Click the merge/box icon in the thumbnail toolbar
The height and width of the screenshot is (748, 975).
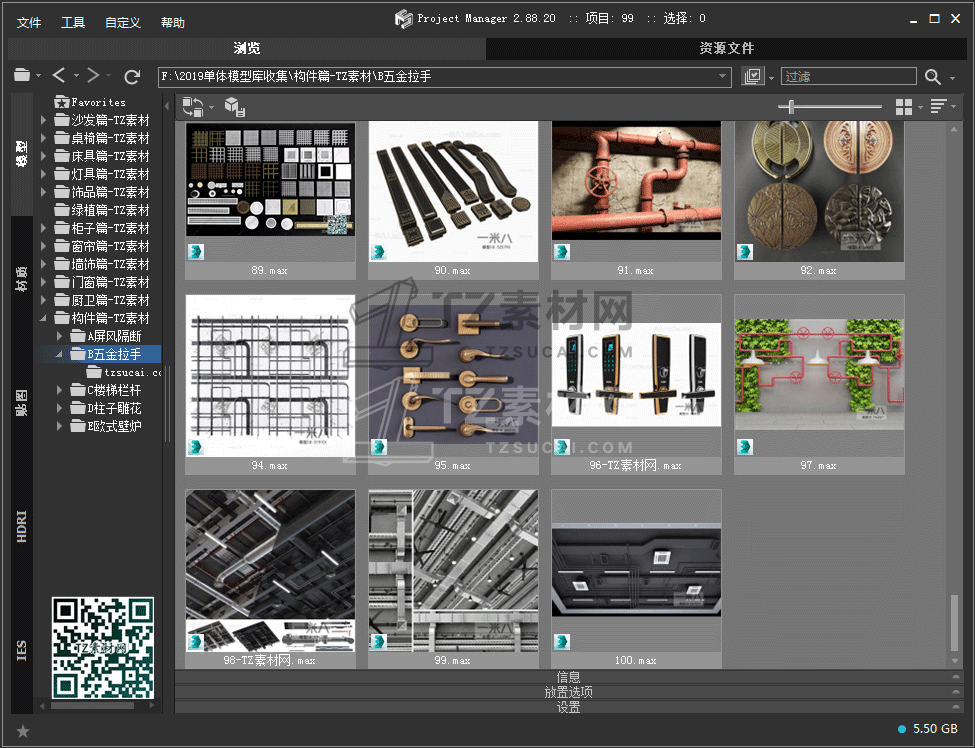[234, 107]
